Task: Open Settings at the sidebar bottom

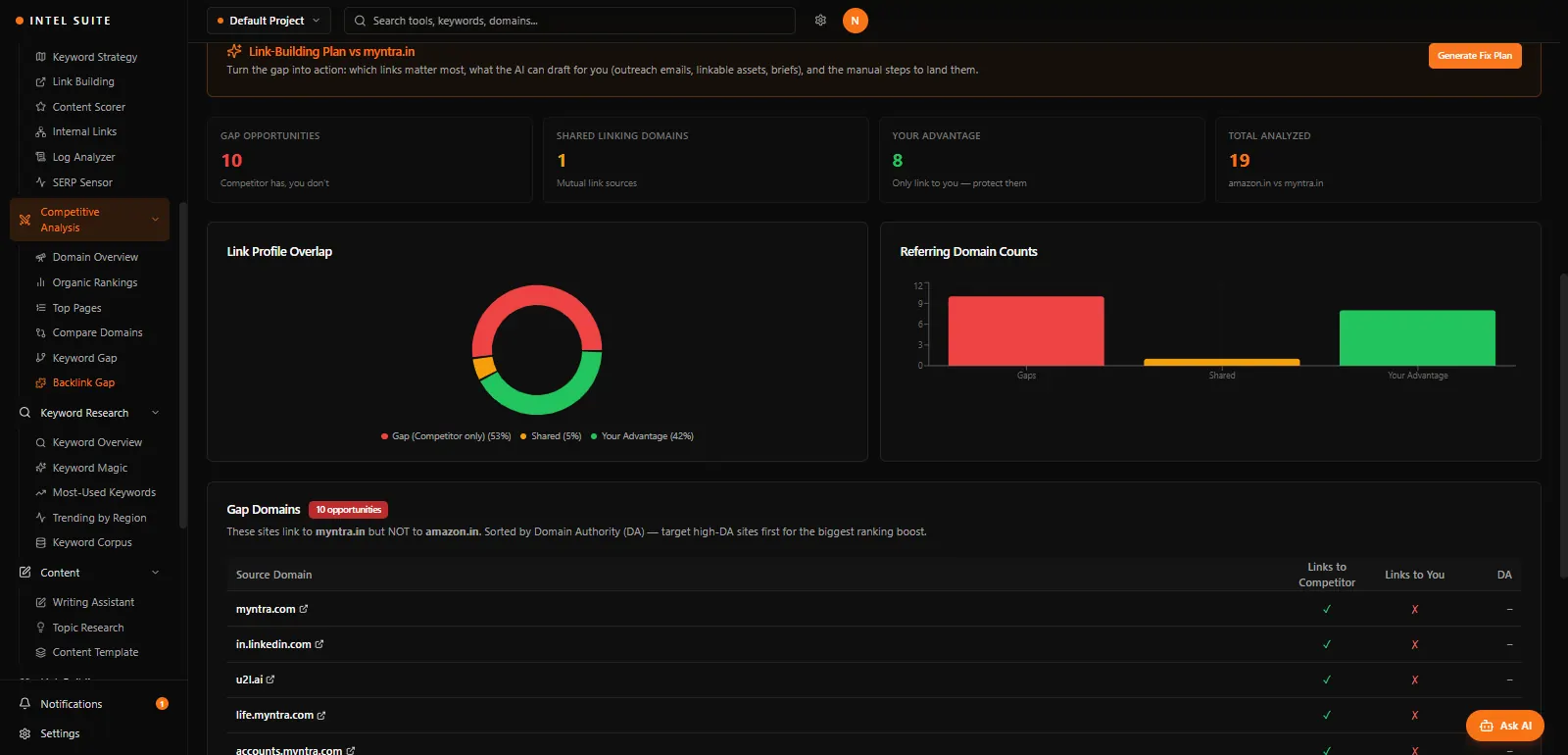Action: 60,733
